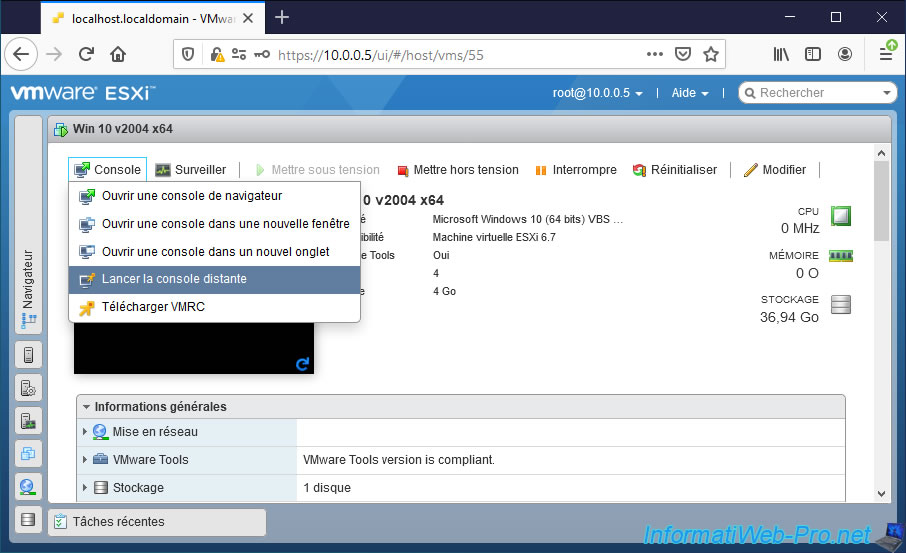Go to Firefox home page
The width and height of the screenshot is (906, 553).
coord(118,54)
